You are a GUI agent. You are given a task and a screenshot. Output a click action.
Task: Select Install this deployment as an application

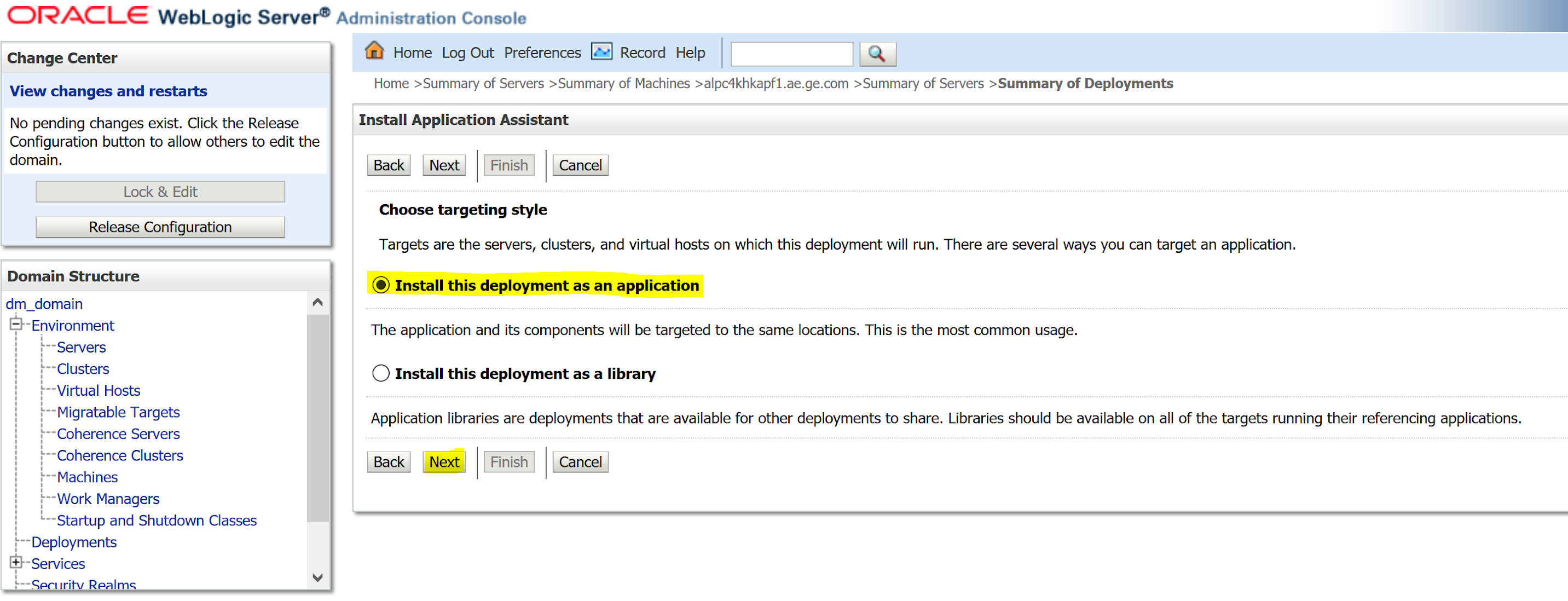[x=381, y=285]
